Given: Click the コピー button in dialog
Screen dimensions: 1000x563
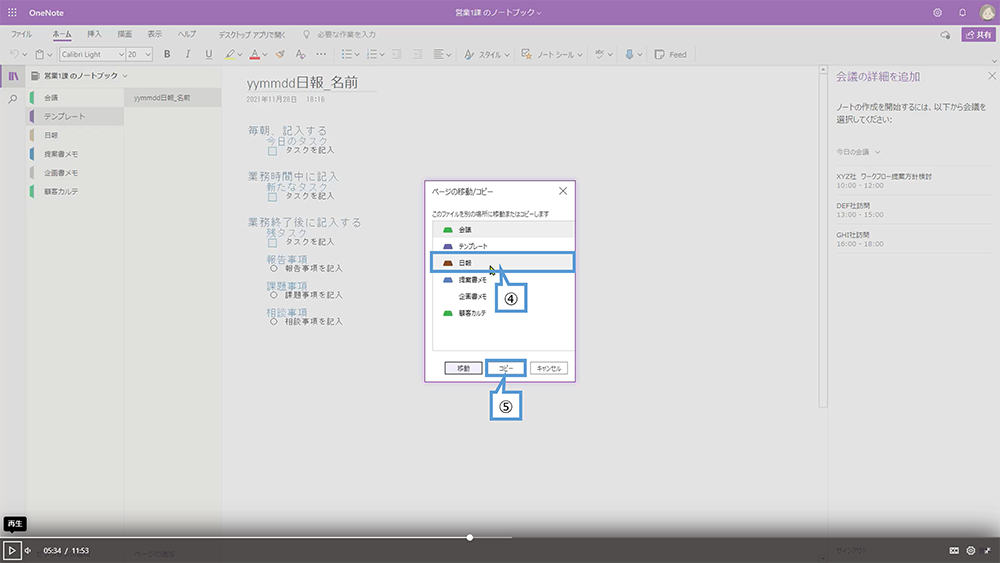Looking at the screenshot, I should pyautogui.click(x=506, y=368).
